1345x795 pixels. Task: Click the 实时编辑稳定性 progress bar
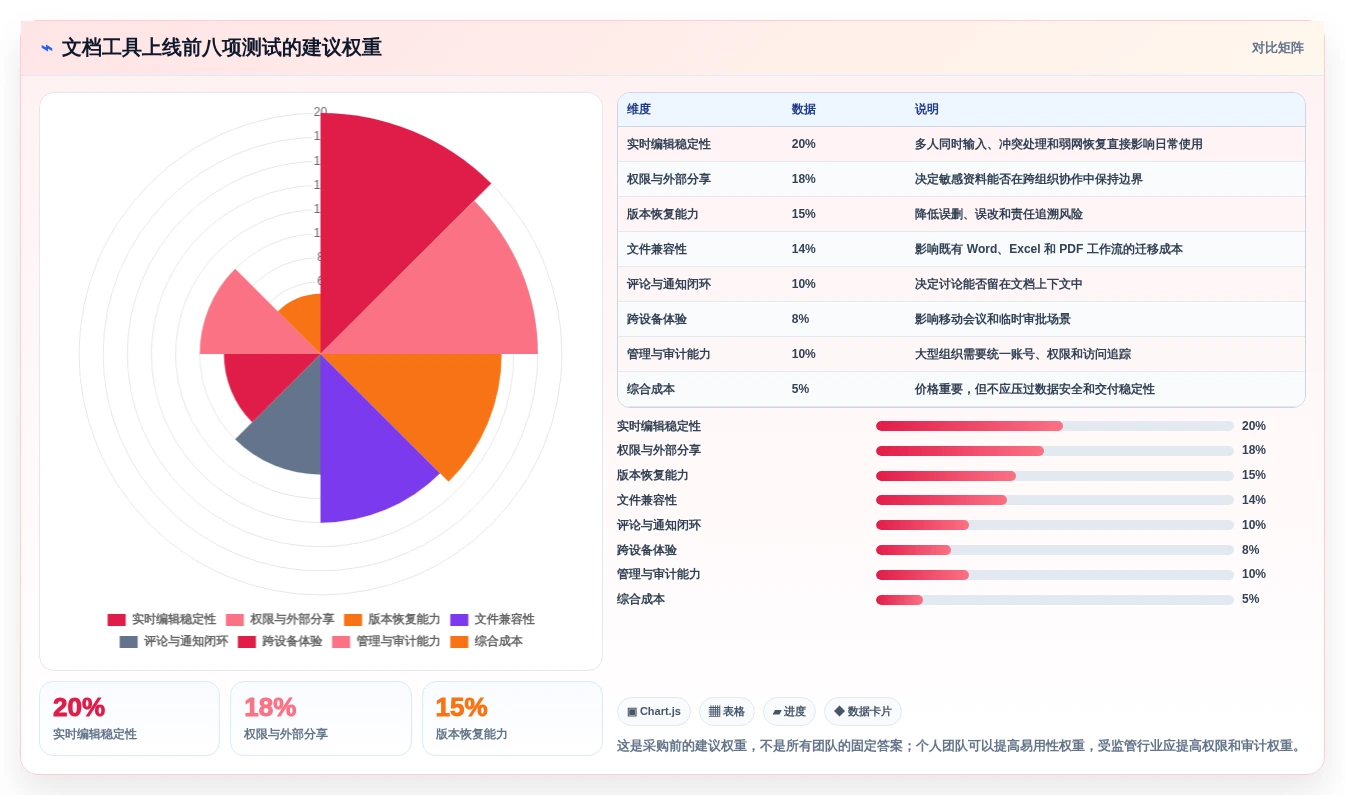(x=1055, y=426)
